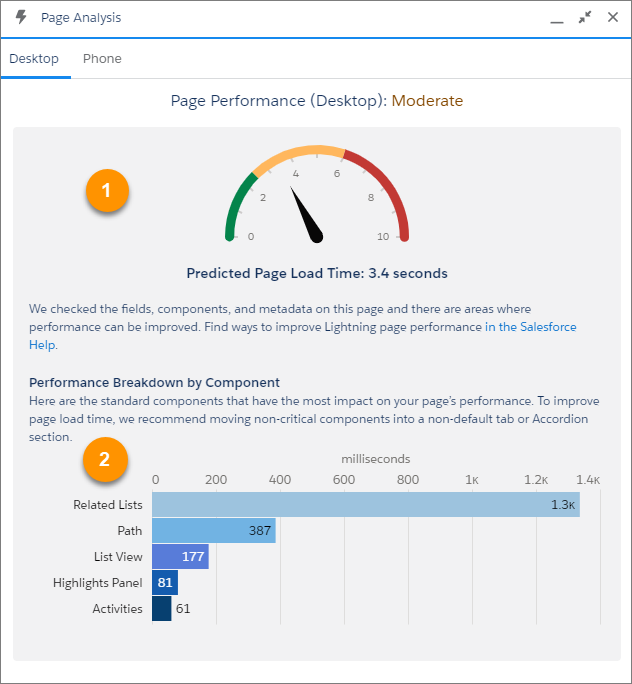Click the lightning bolt Page Analysis icon
This screenshot has height=684, width=632.
click(x=21, y=17)
